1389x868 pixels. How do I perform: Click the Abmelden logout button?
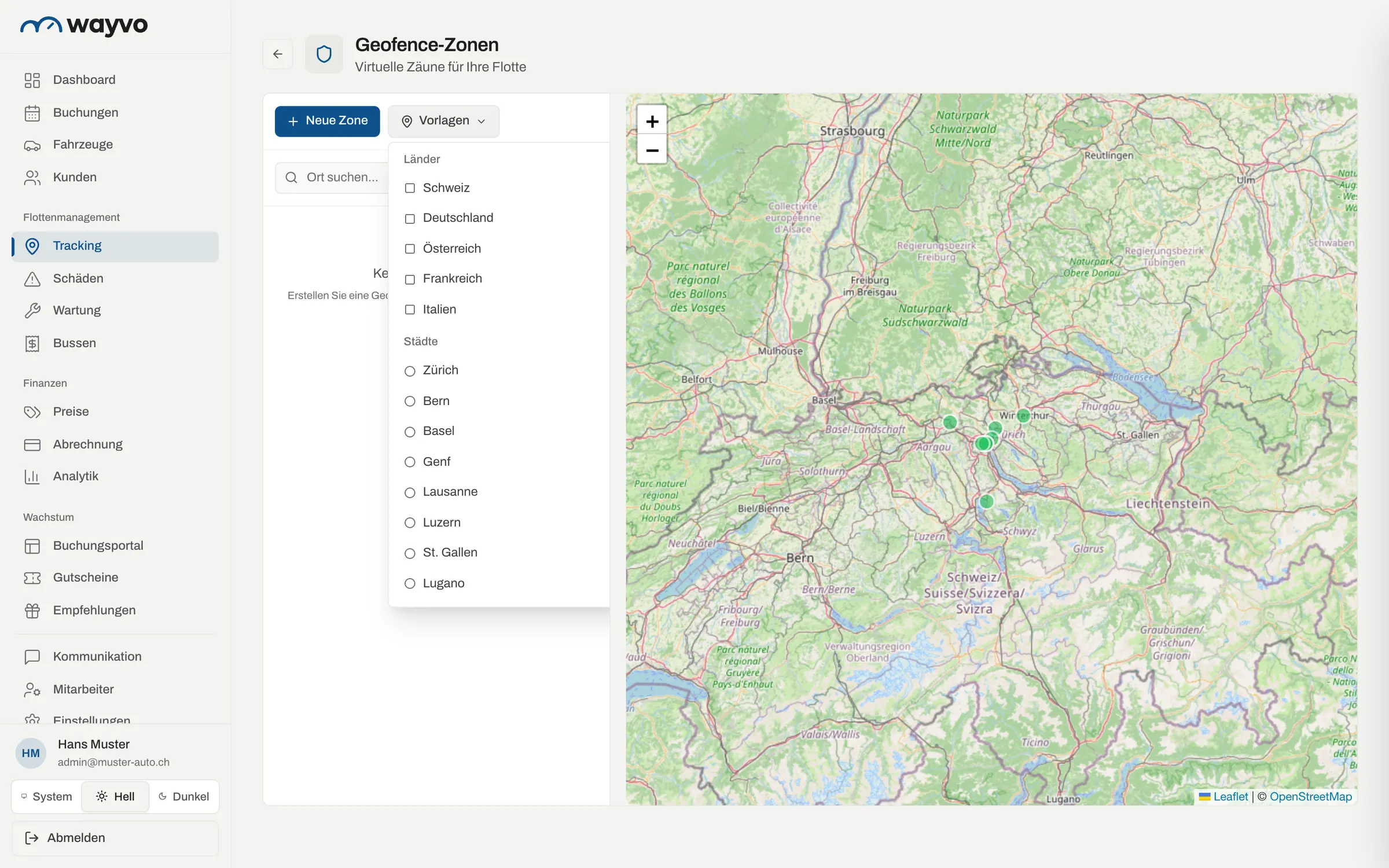115,838
